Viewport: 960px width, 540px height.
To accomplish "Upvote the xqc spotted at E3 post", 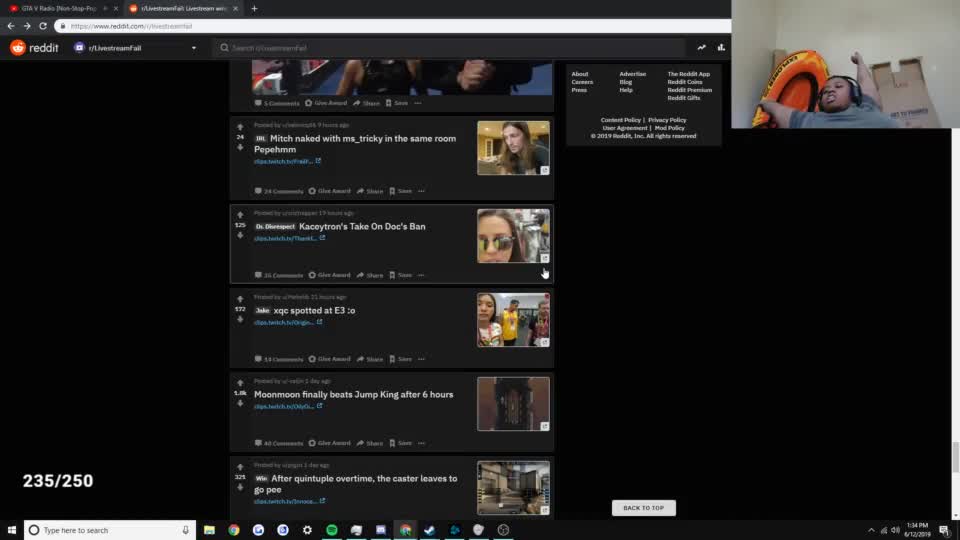I will (x=240, y=299).
